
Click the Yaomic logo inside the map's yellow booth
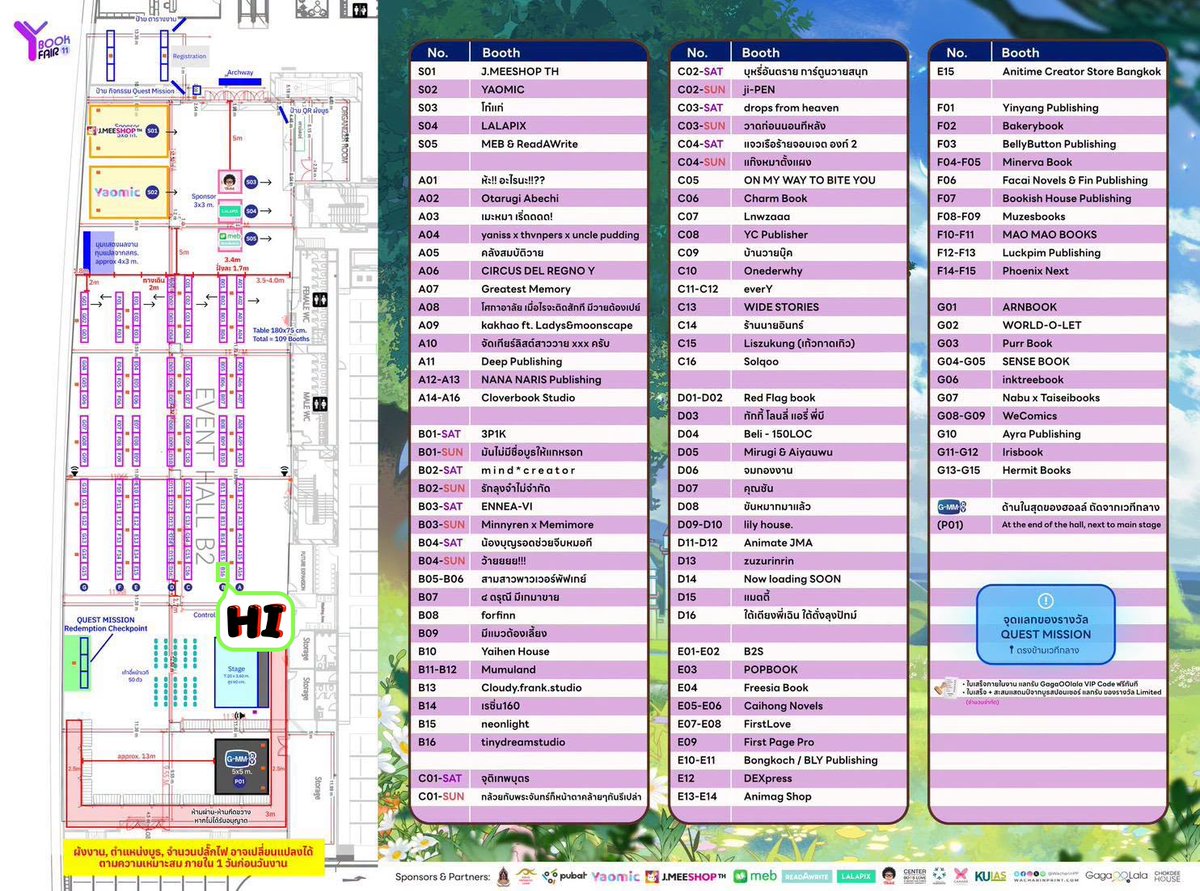pyautogui.click(x=115, y=191)
